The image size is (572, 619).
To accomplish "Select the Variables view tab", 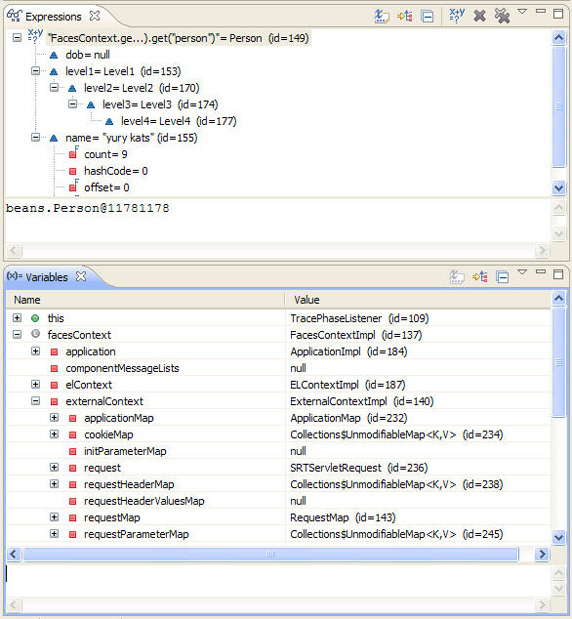I will click(46, 277).
